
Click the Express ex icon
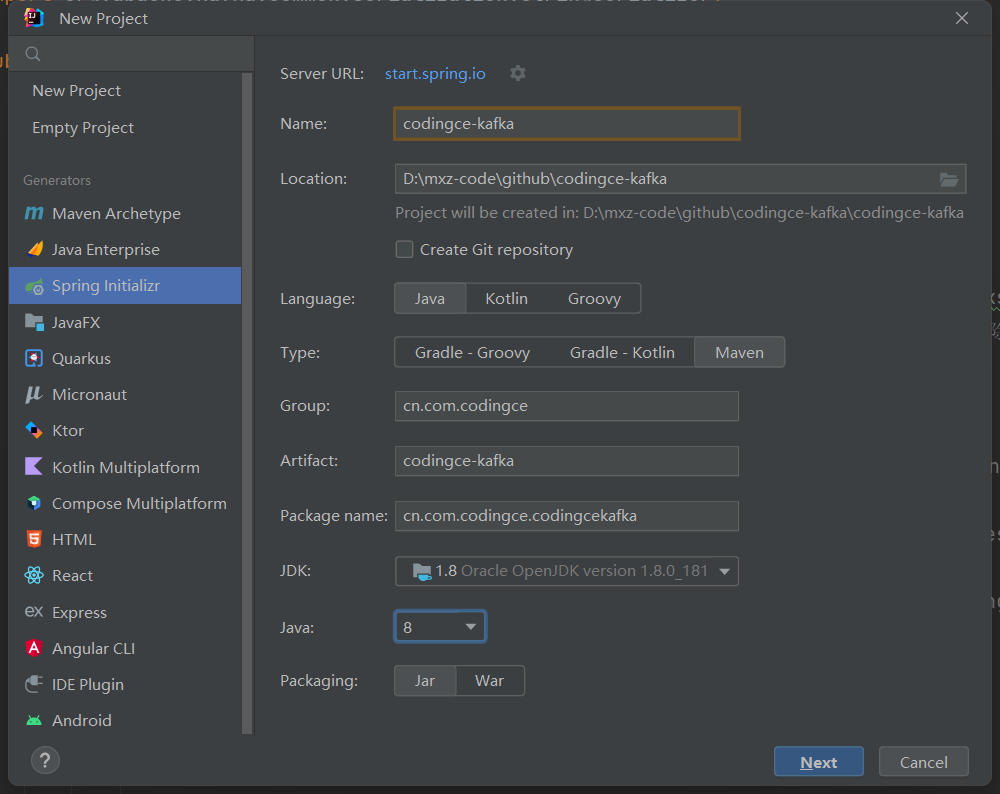pos(34,612)
